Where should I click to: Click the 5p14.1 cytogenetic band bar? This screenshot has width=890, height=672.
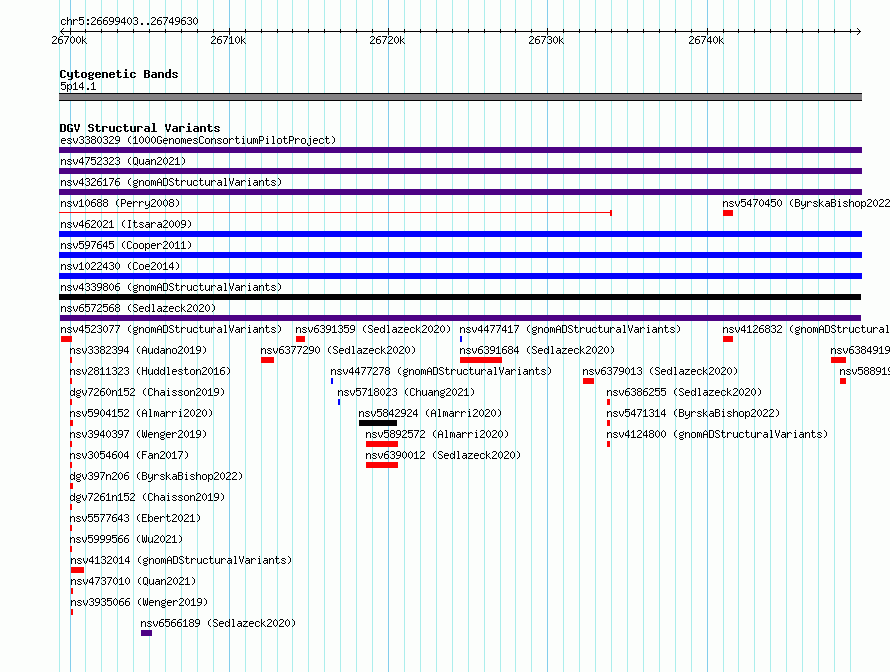(x=460, y=97)
